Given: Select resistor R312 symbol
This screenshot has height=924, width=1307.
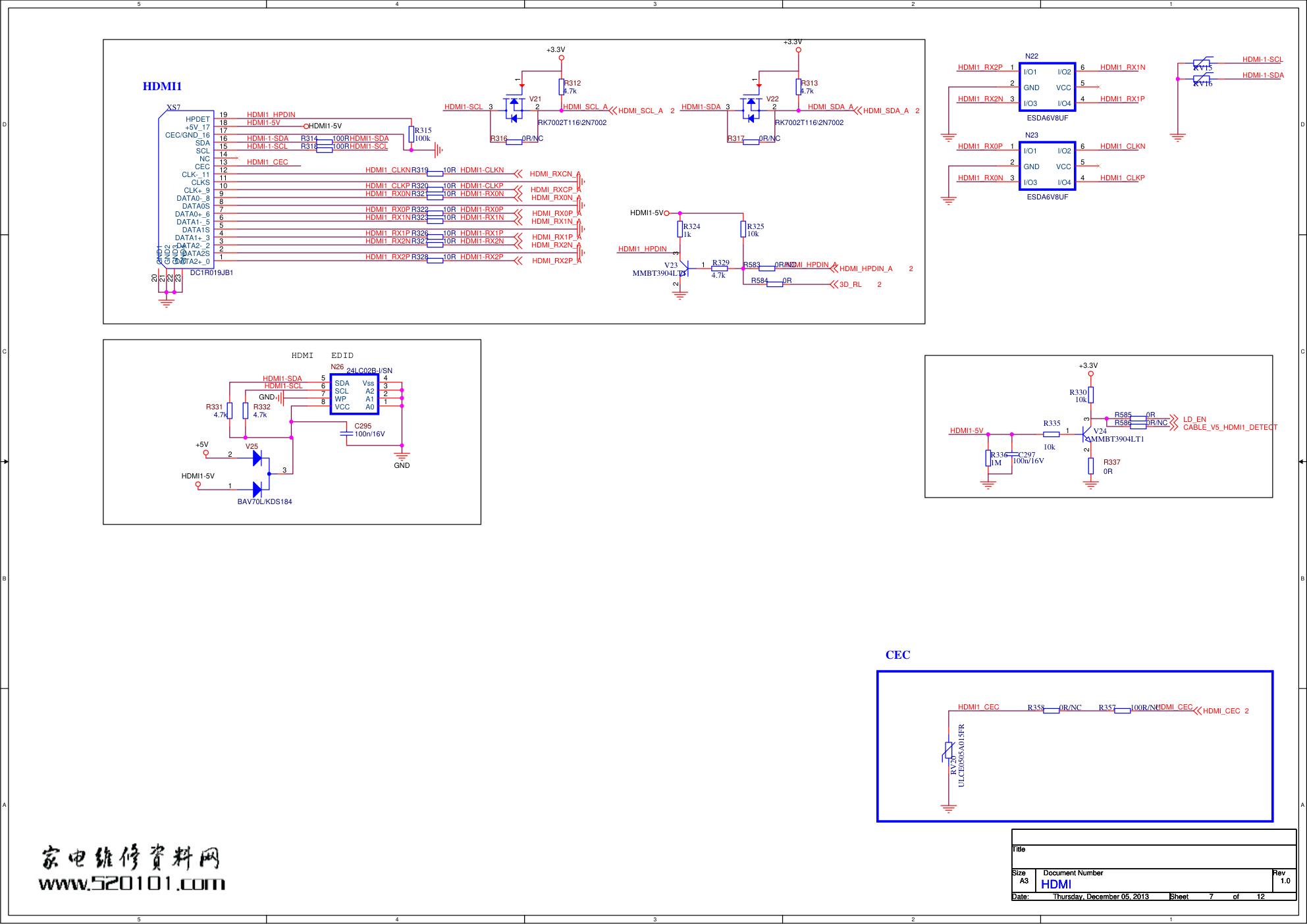Looking at the screenshot, I should (561, 87).
